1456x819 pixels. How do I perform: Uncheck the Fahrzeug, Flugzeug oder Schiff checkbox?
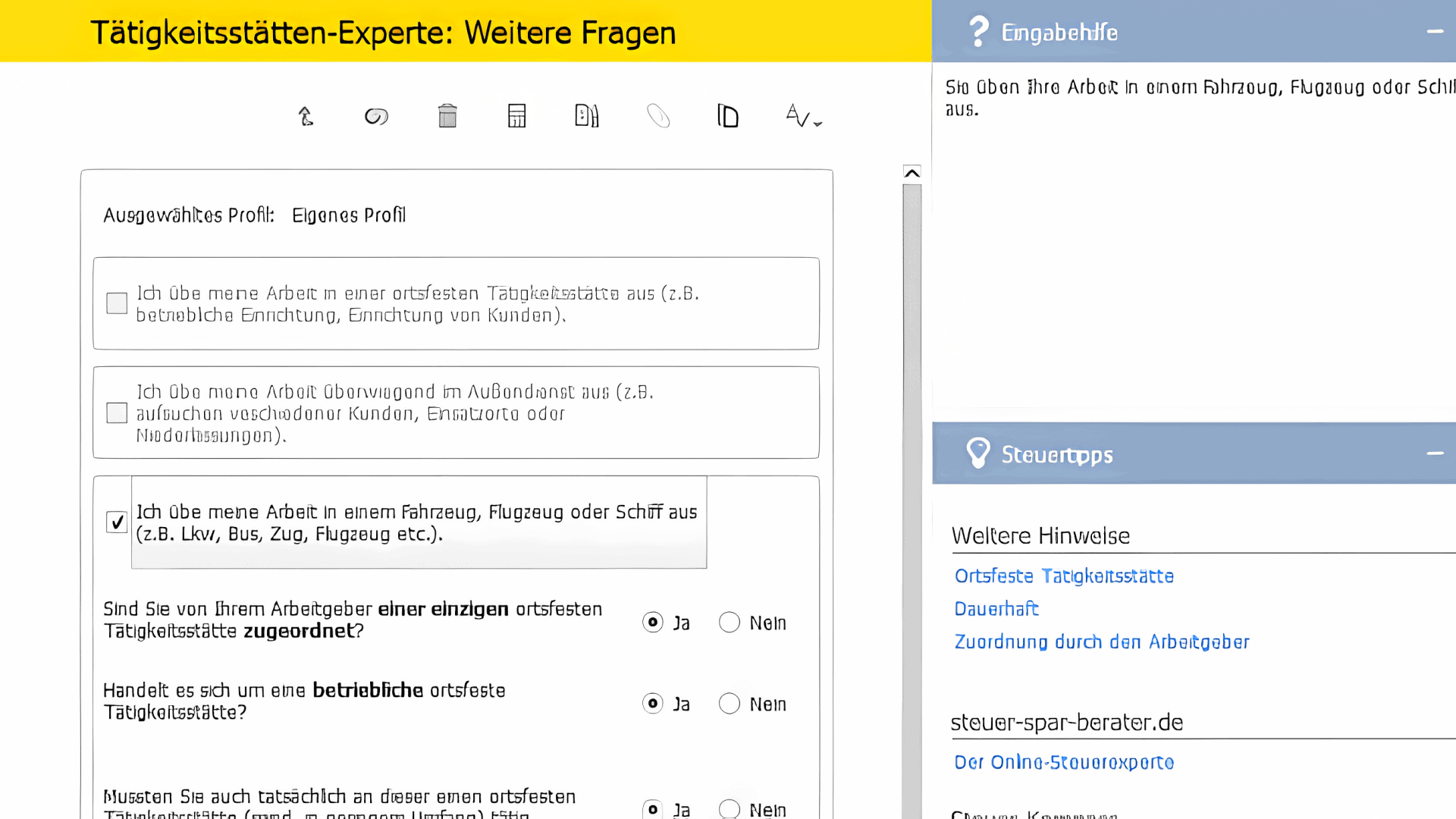click(116, 522)
